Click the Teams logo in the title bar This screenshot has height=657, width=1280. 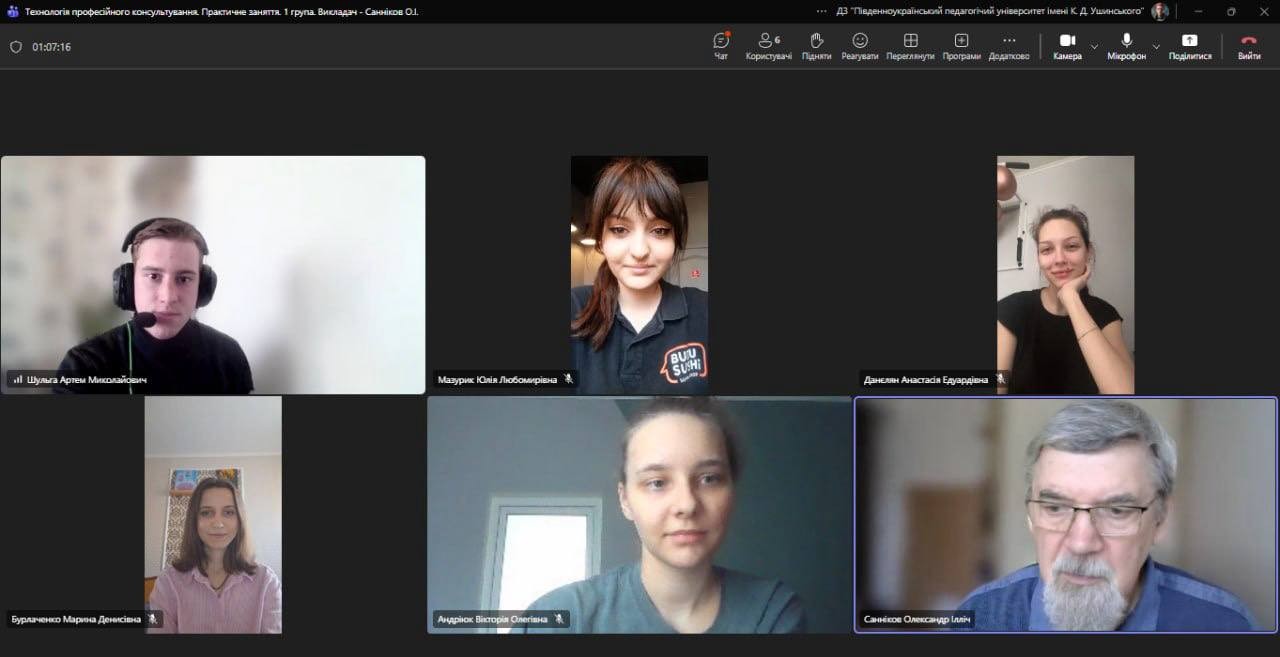tap(13, 11)
